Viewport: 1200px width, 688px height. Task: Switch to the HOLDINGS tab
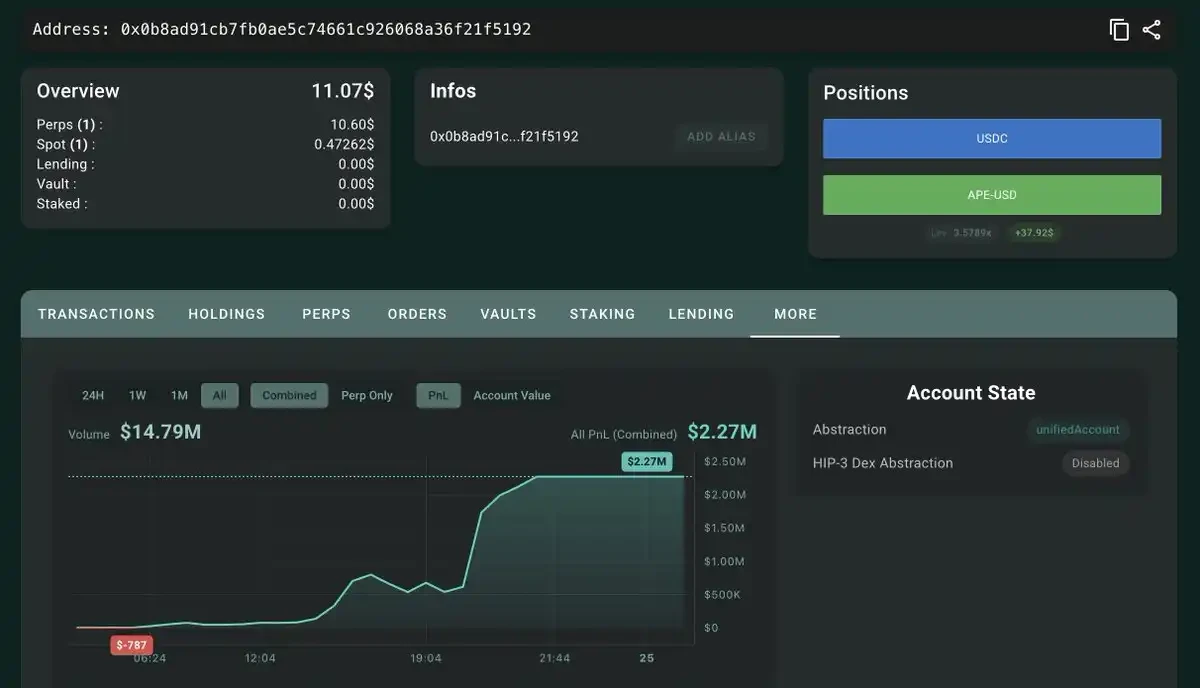[226, 313]
